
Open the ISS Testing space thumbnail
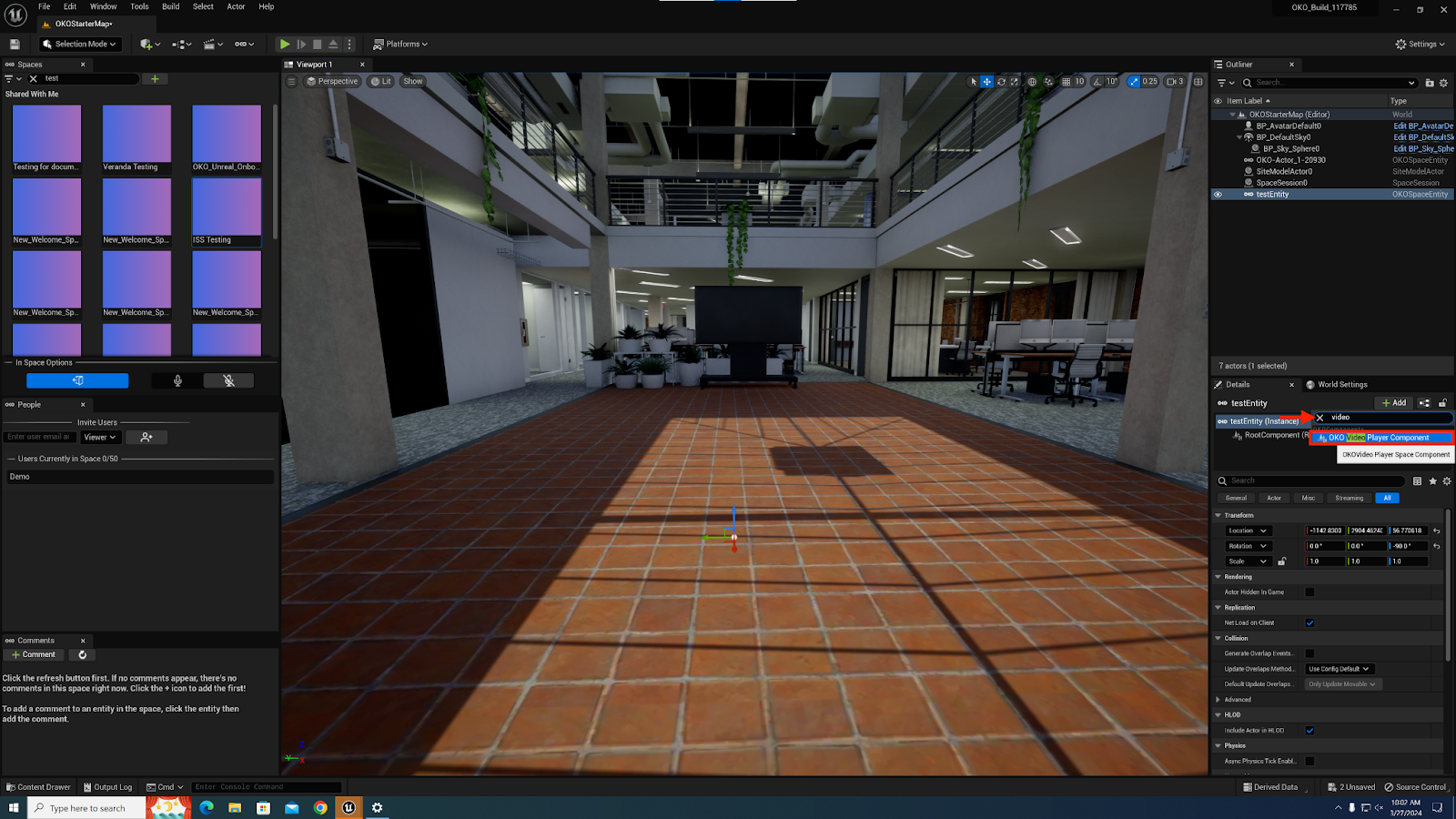click(227, 211)
